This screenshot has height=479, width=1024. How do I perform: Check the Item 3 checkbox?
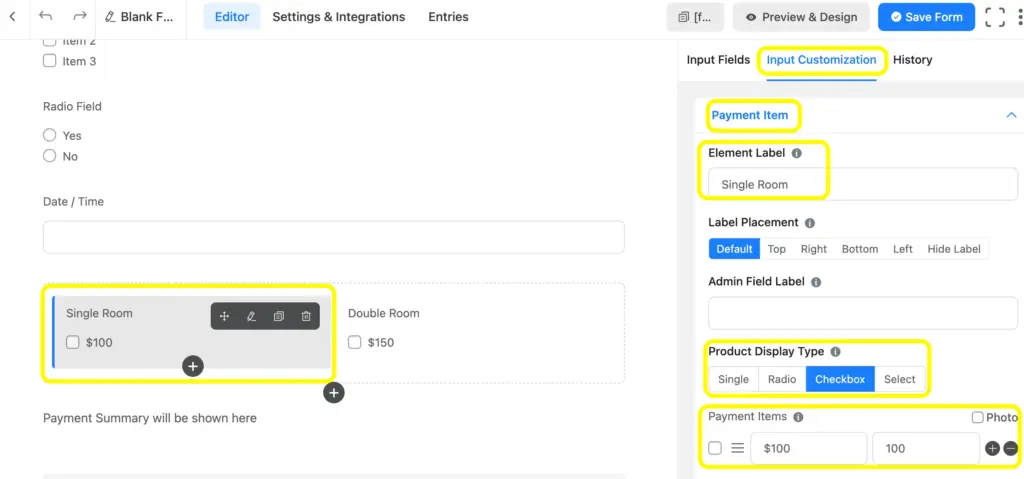(x=50, y=61)
